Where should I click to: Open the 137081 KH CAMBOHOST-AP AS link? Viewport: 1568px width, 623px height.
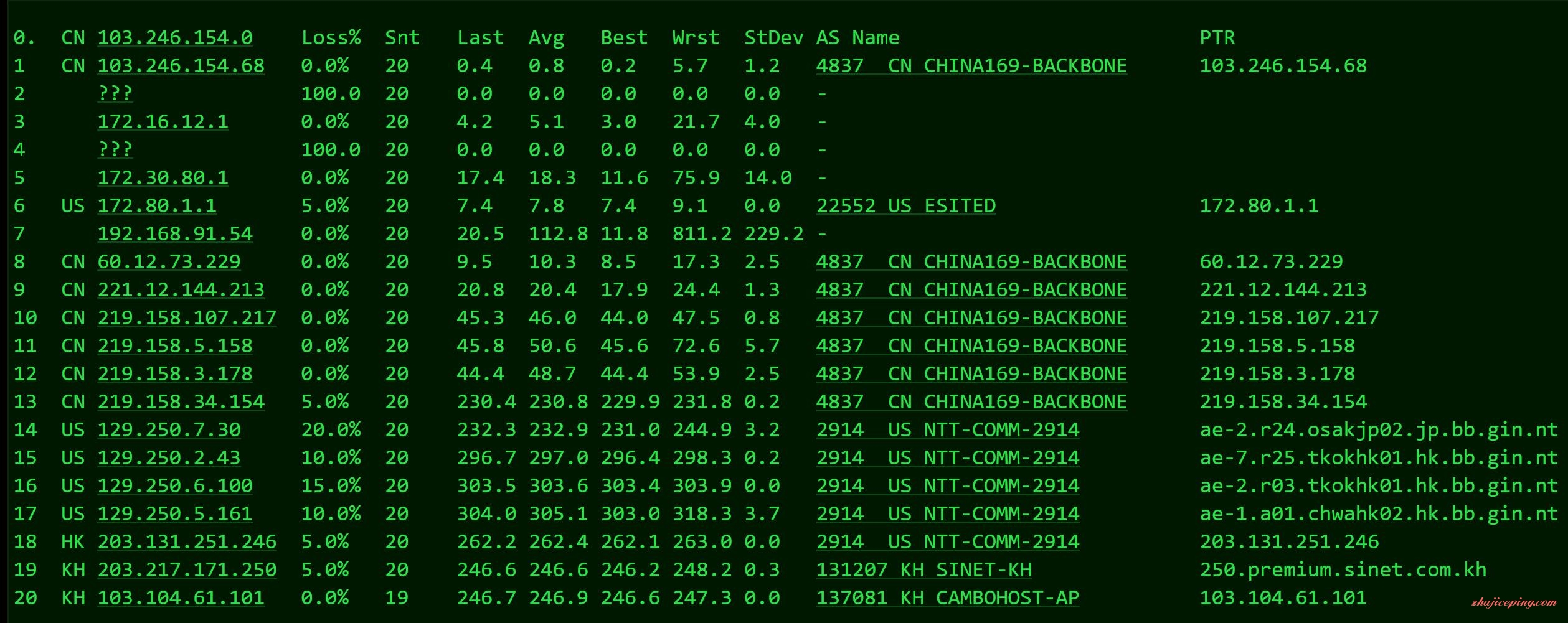(947, 598)
